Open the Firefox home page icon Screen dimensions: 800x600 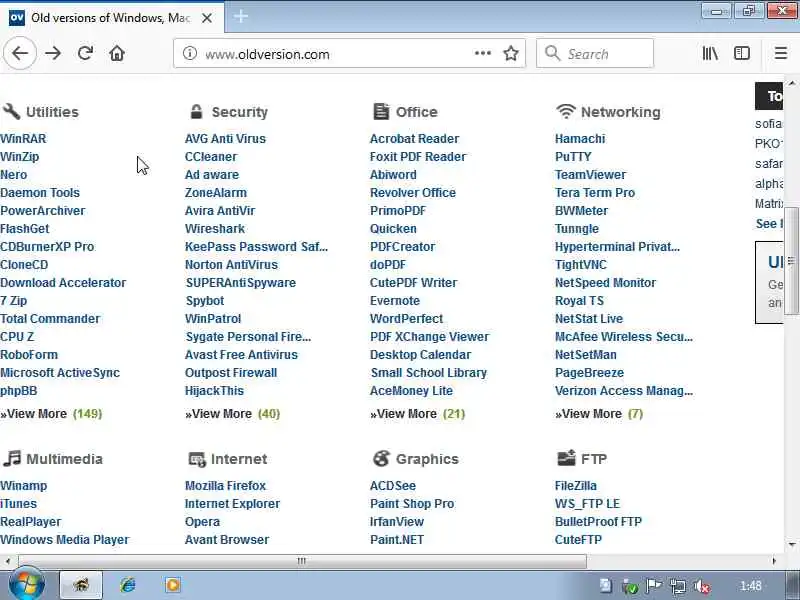[x=117, y=53]
